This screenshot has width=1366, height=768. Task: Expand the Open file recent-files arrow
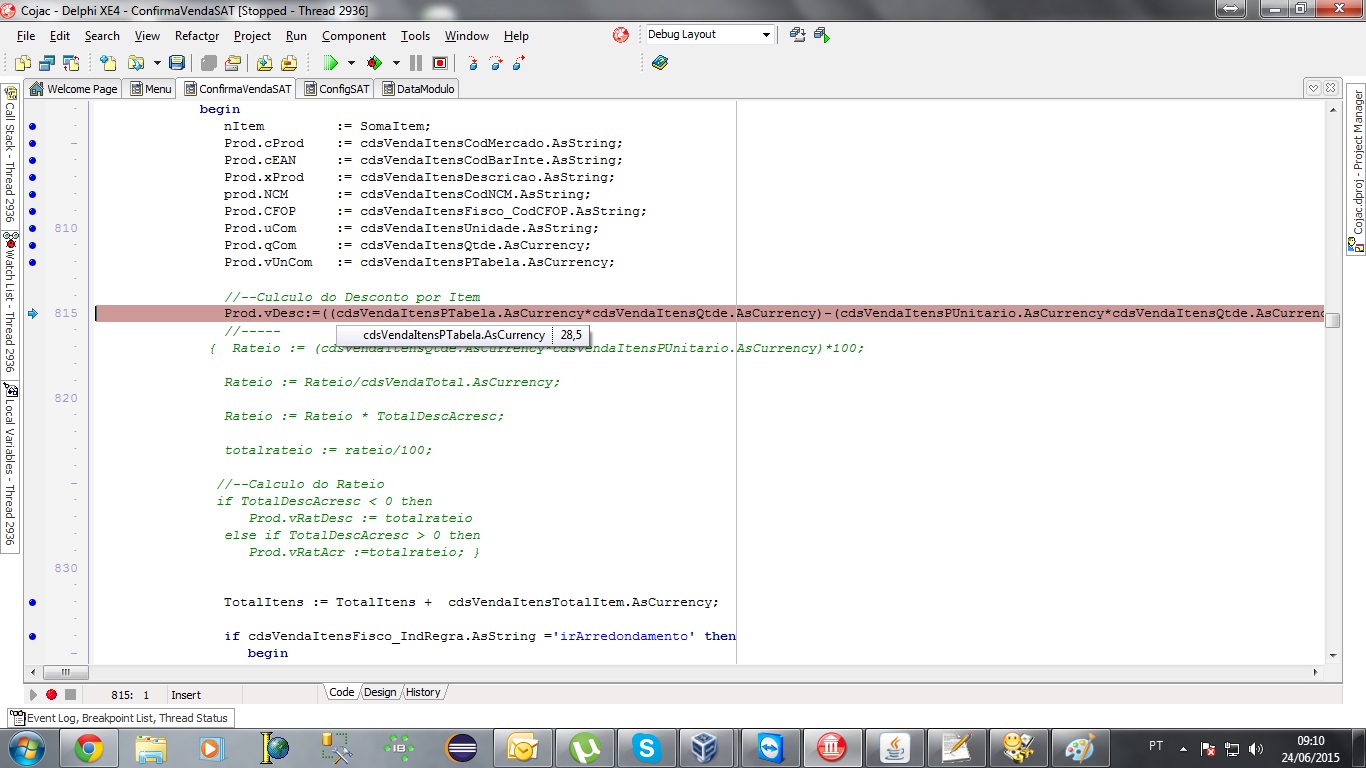click(157, 62)
